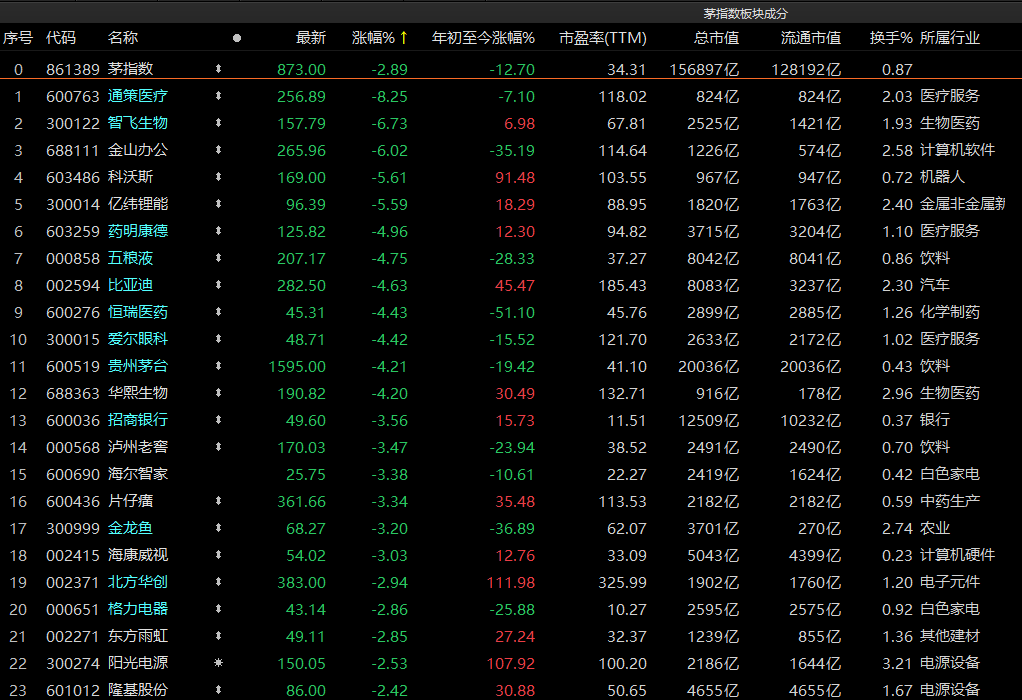Click the 银行 industry cell for 招商银行
This screenshot has height=700, width=1022.
click(935, 420)
